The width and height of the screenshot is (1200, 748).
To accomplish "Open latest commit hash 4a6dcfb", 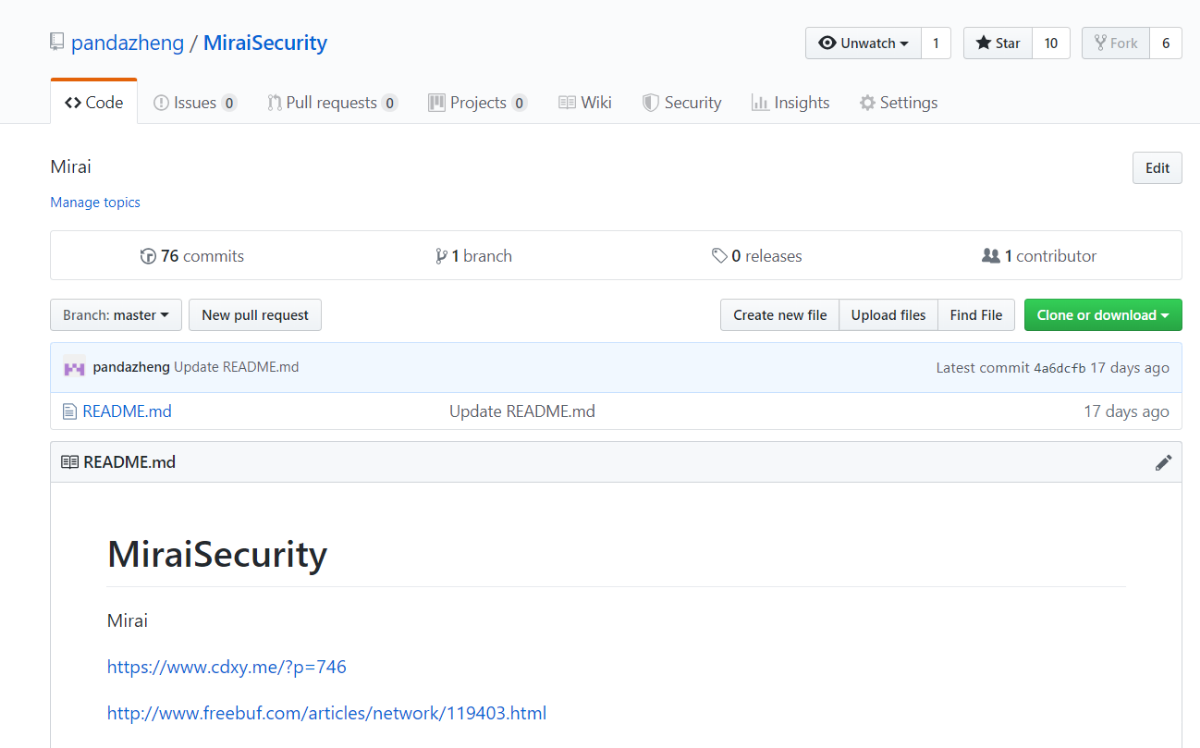I will coord(1059,368).
